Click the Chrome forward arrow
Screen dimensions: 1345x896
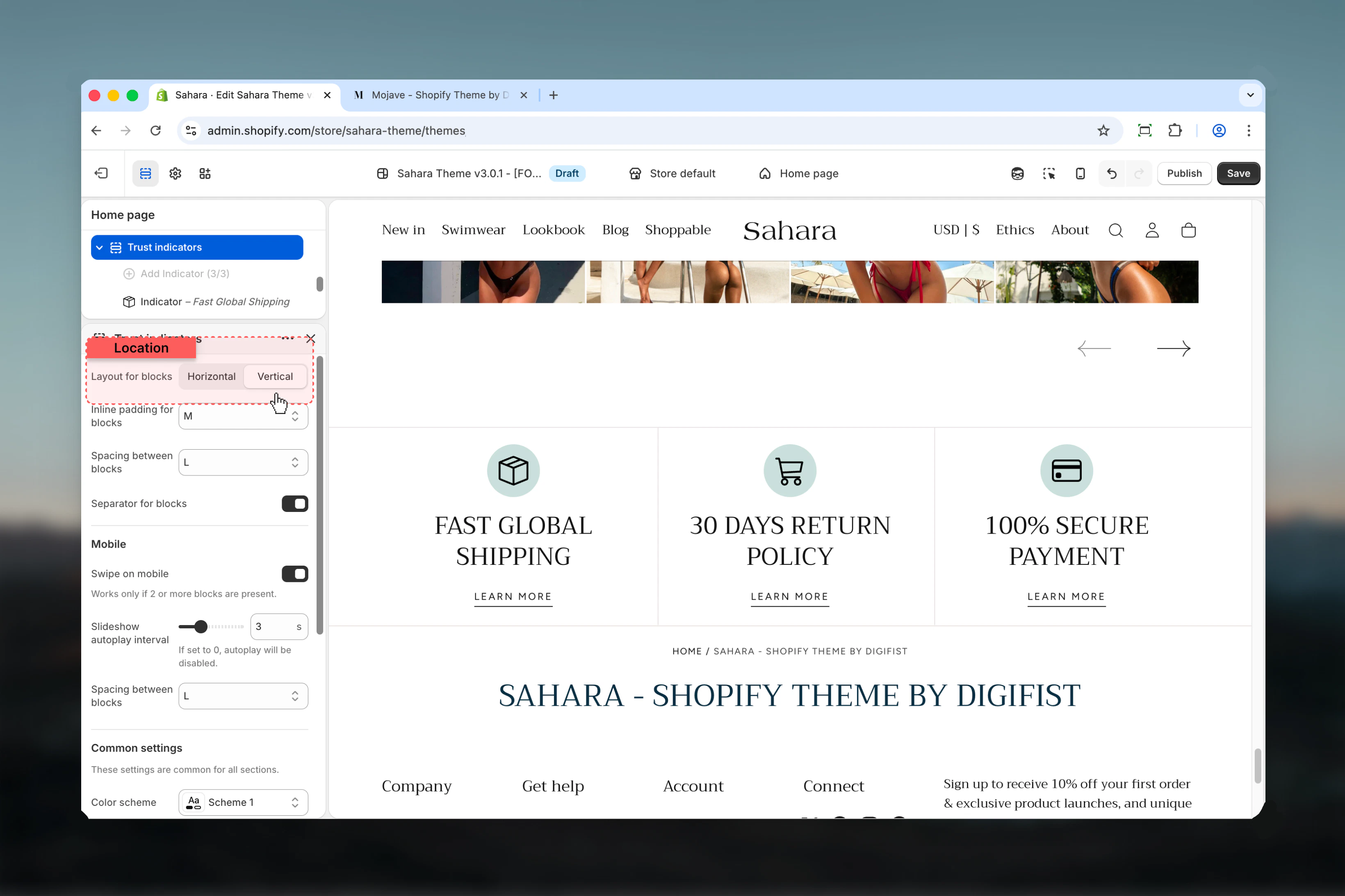pyautogui.click(x=126, y=131)
